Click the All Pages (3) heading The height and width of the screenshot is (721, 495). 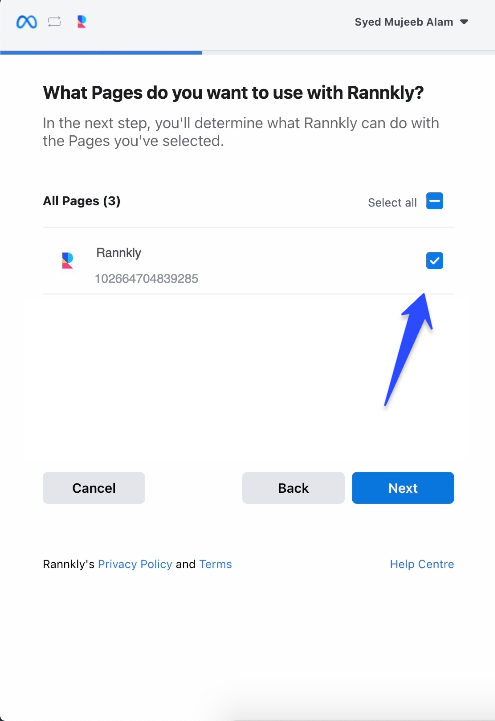(x=82, y=201)
